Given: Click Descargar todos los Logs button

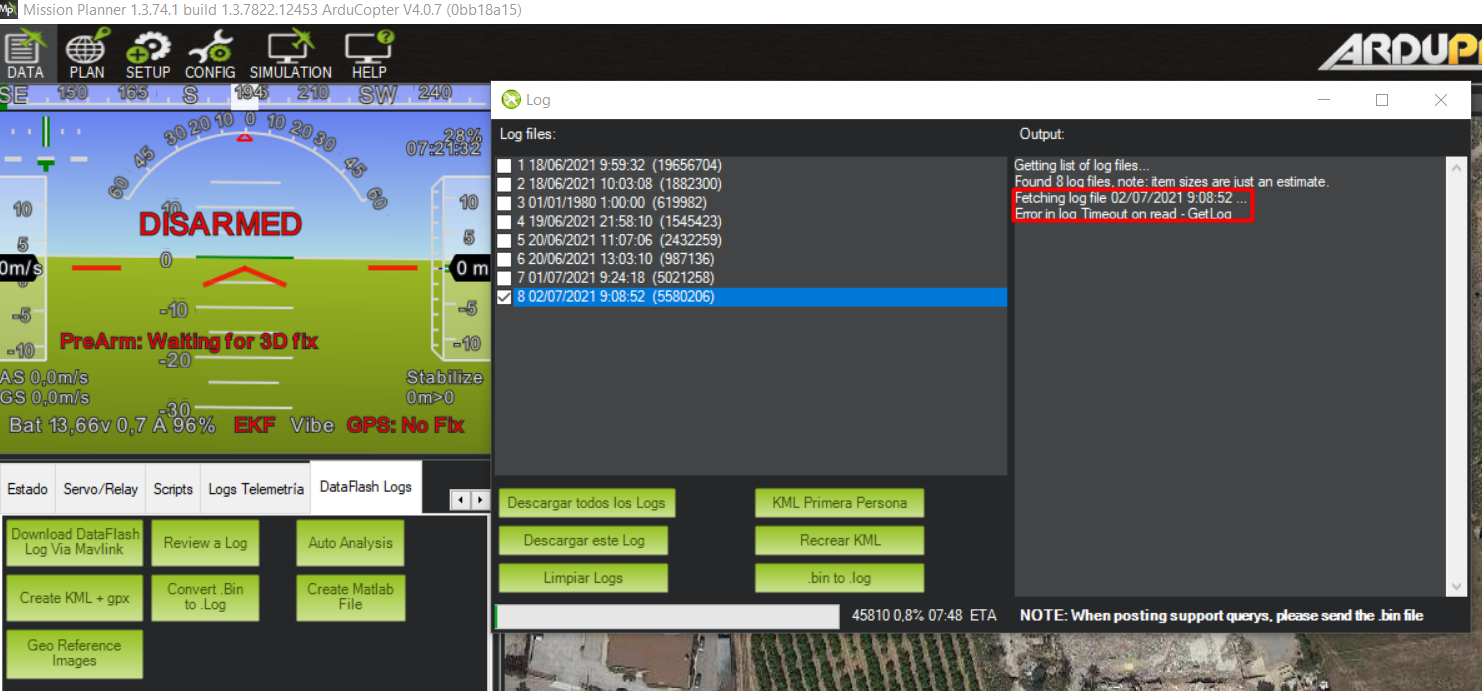Looking at the screenshot, I should point(586,503).
